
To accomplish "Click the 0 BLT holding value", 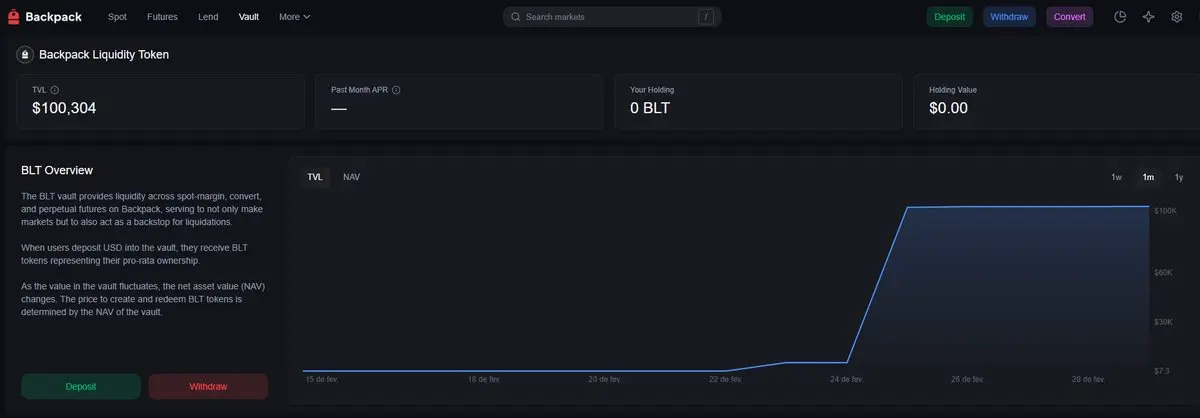I will pos(650,108).
